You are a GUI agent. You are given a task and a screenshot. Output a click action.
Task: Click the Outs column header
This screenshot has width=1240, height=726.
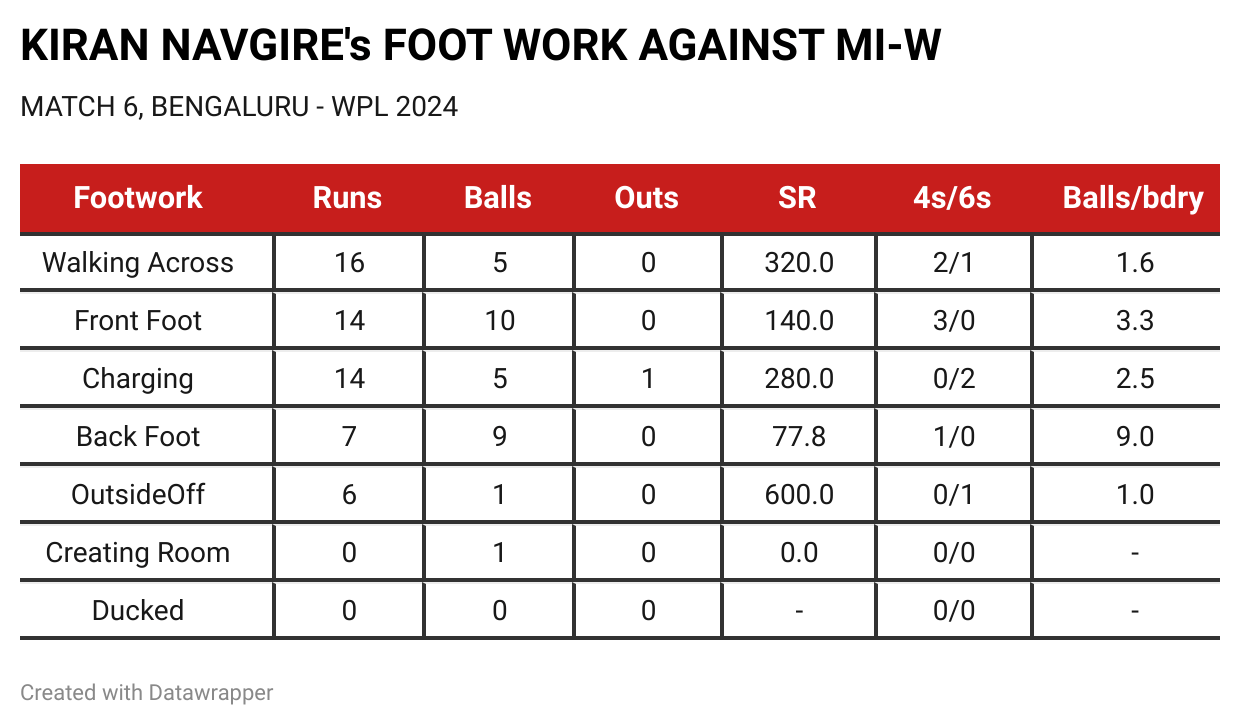tap(647, 198)
